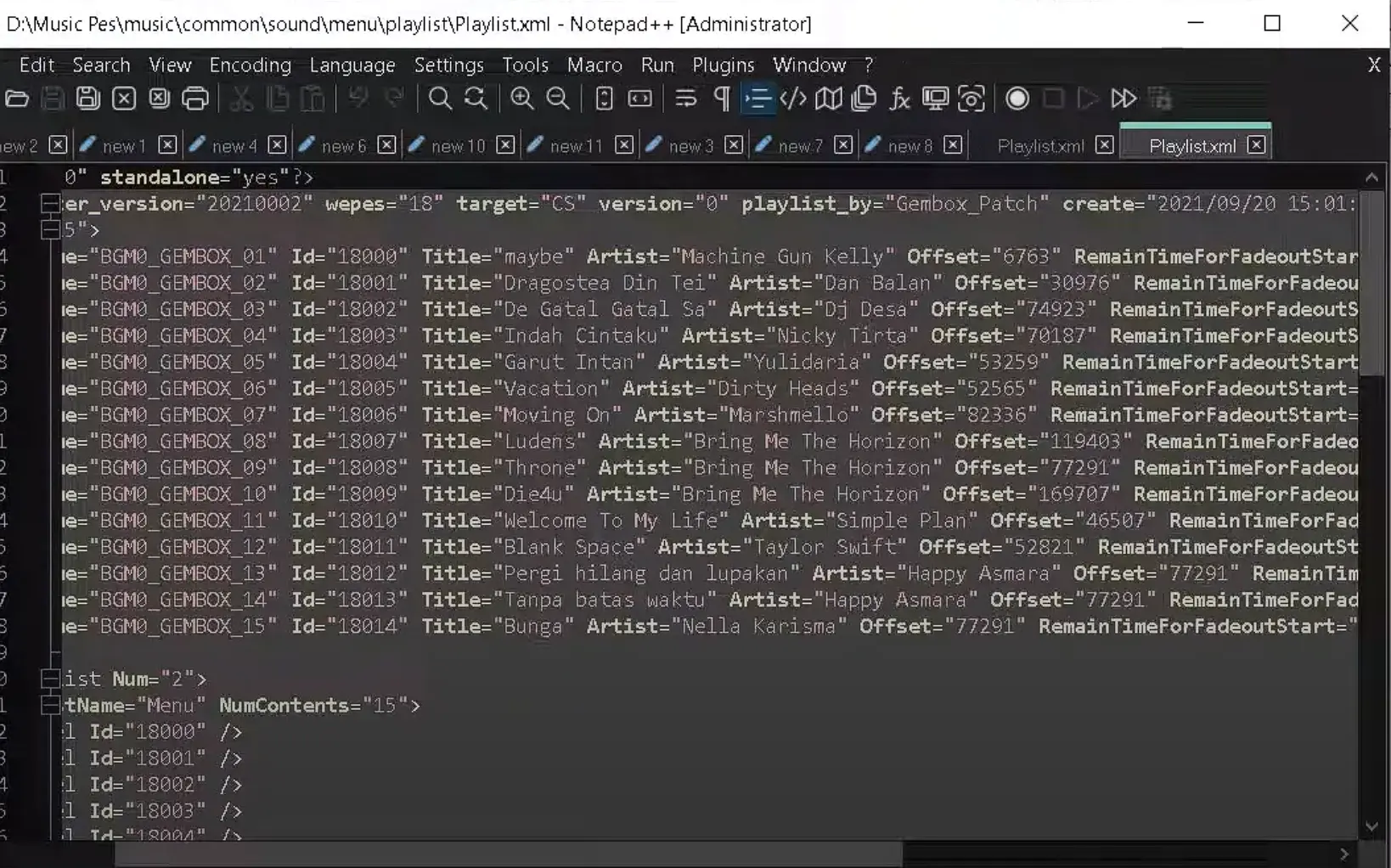Open the Plugins menu
1391x868 pixels.
click(724, 65)
